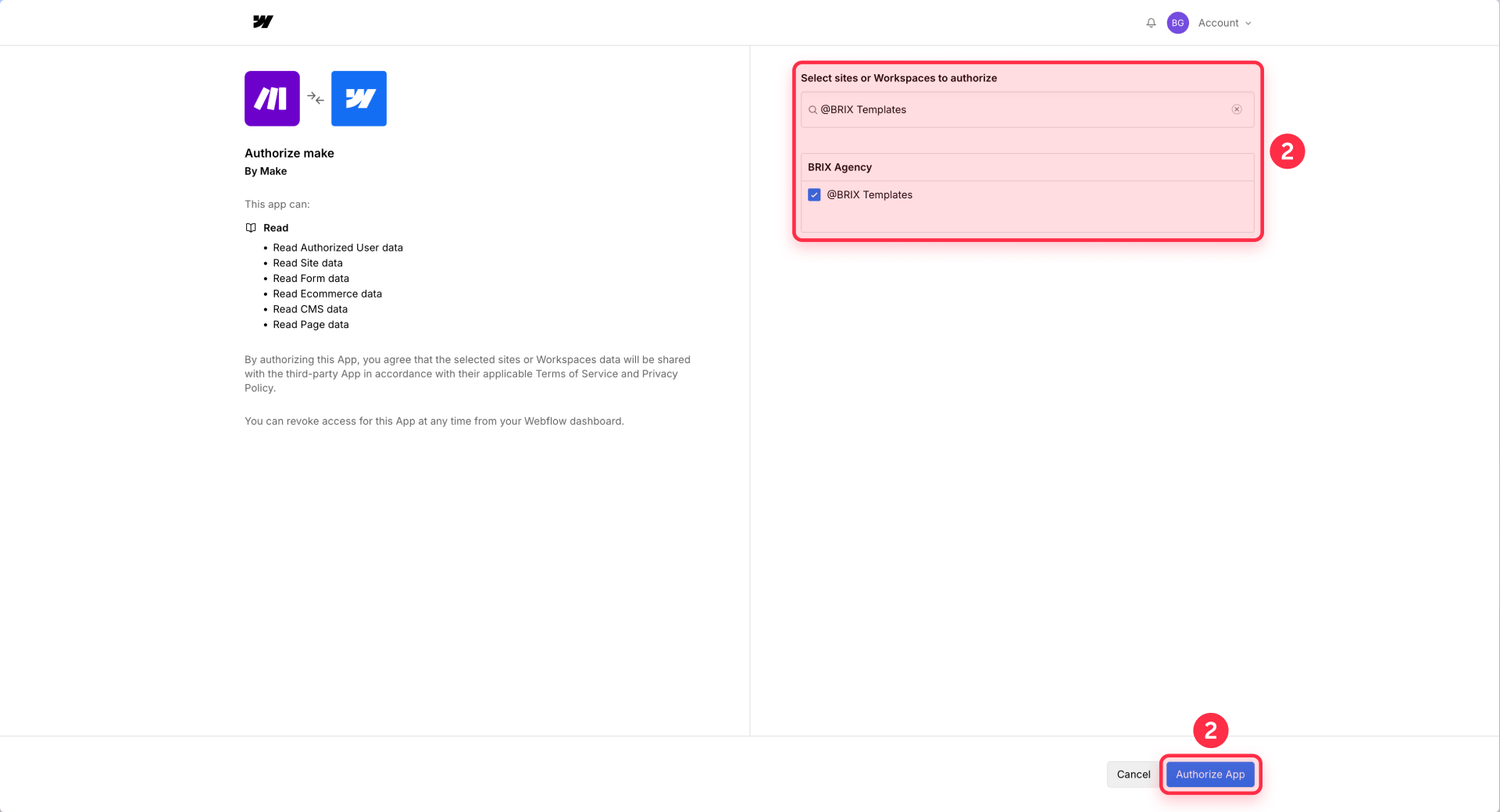Uncheck the @BRIX Templates checkbox

tap(814, 194)
